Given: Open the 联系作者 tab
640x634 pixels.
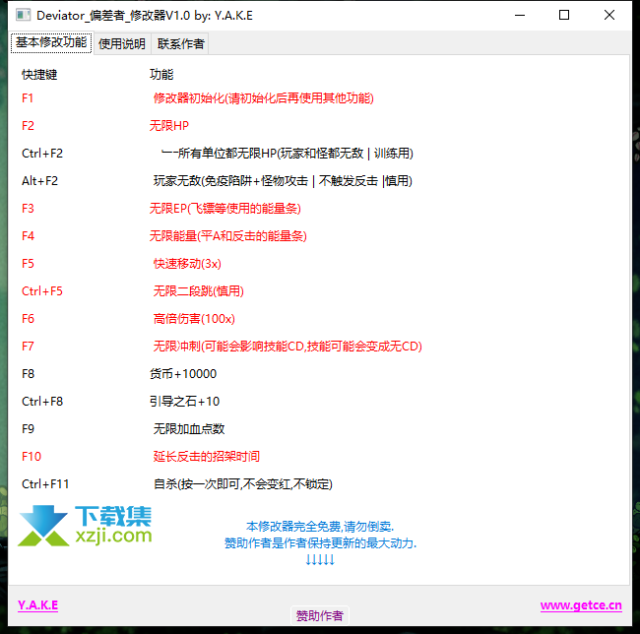Looking at the screenshot, I should (x=180, y=43).
